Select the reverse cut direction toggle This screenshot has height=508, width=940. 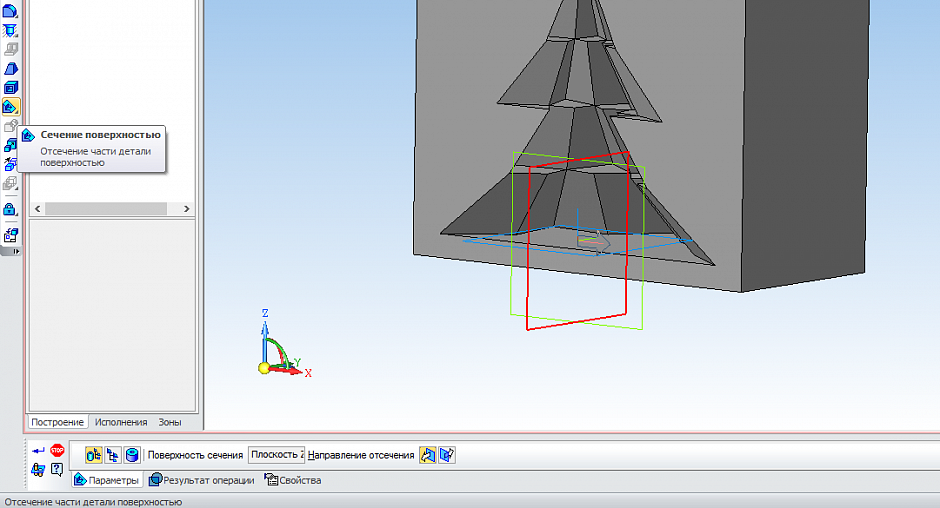[x=447, y=455]
